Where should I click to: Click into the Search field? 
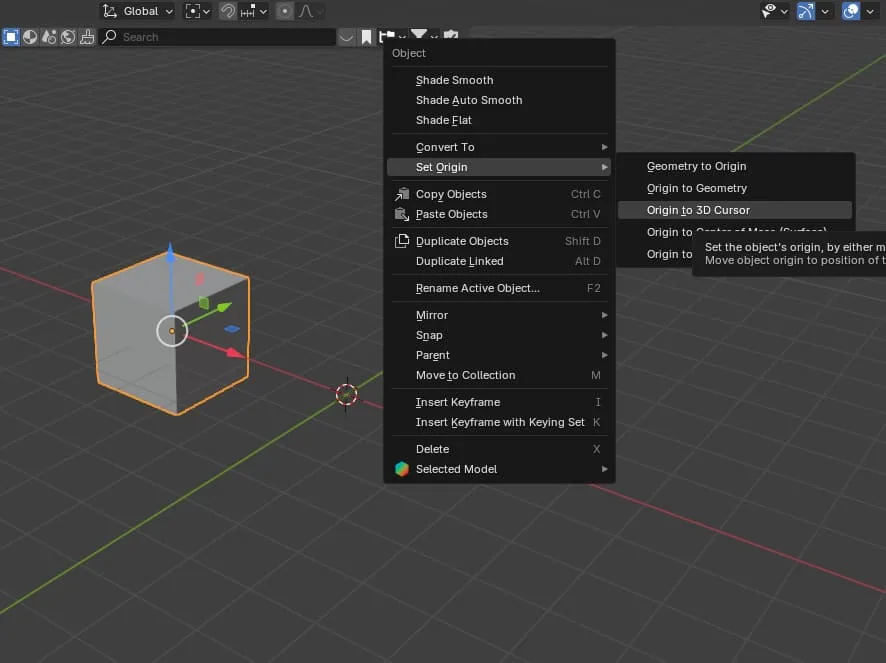[218, 37]
